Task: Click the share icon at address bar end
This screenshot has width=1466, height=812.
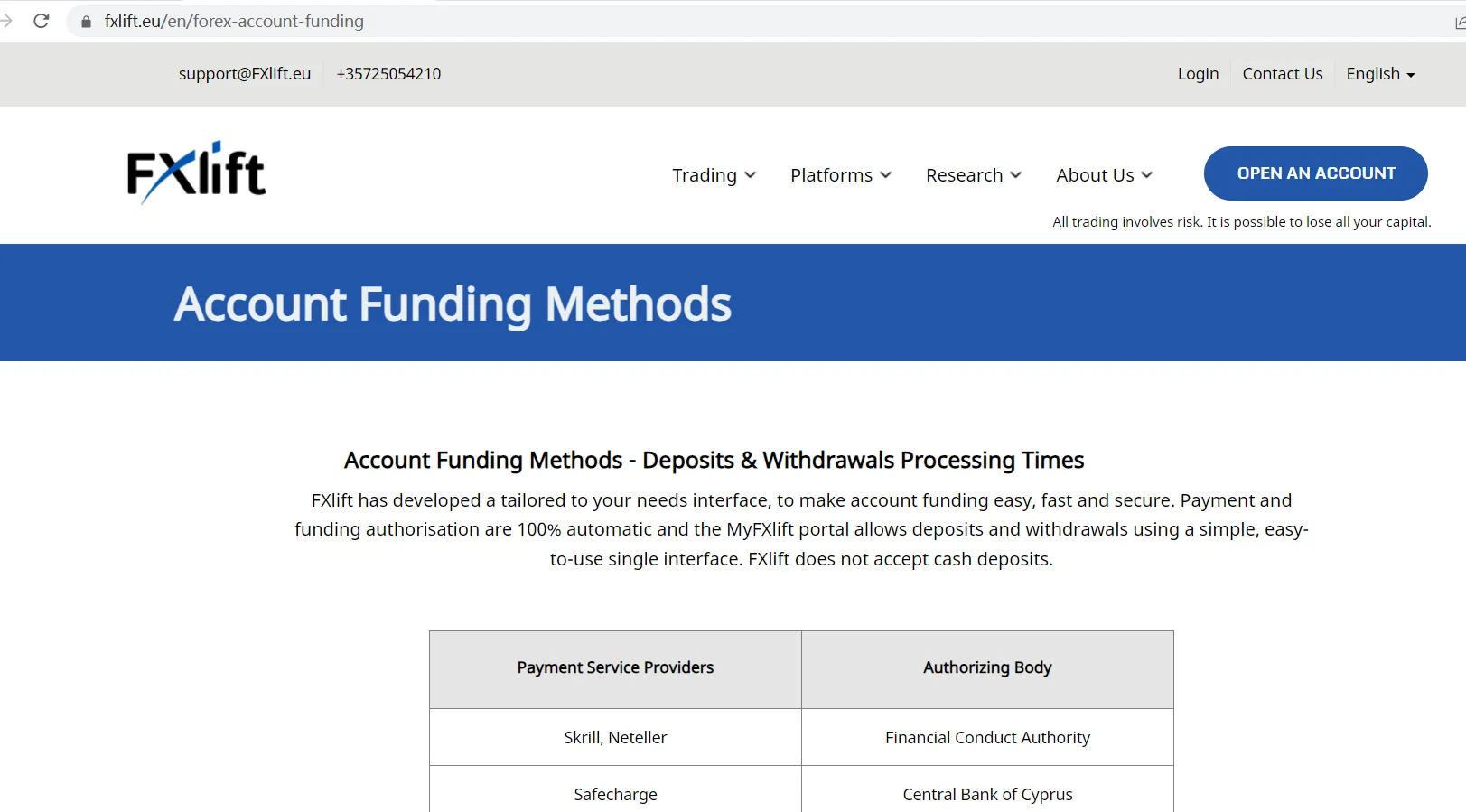Action: pos(1460,22)
